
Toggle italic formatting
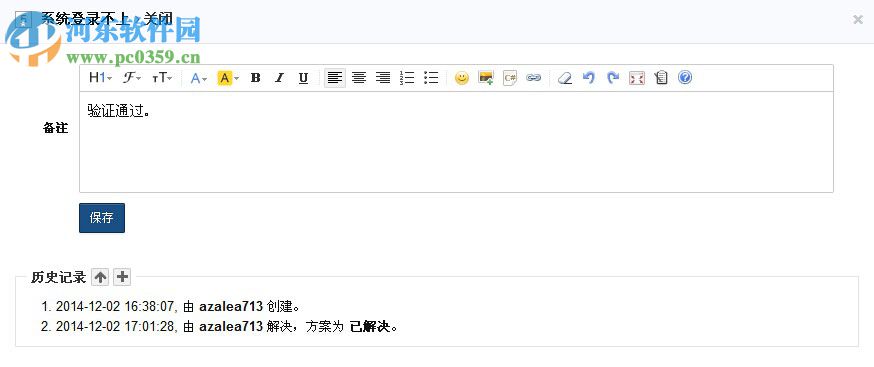pyautogui.click(x=279, y=78)
